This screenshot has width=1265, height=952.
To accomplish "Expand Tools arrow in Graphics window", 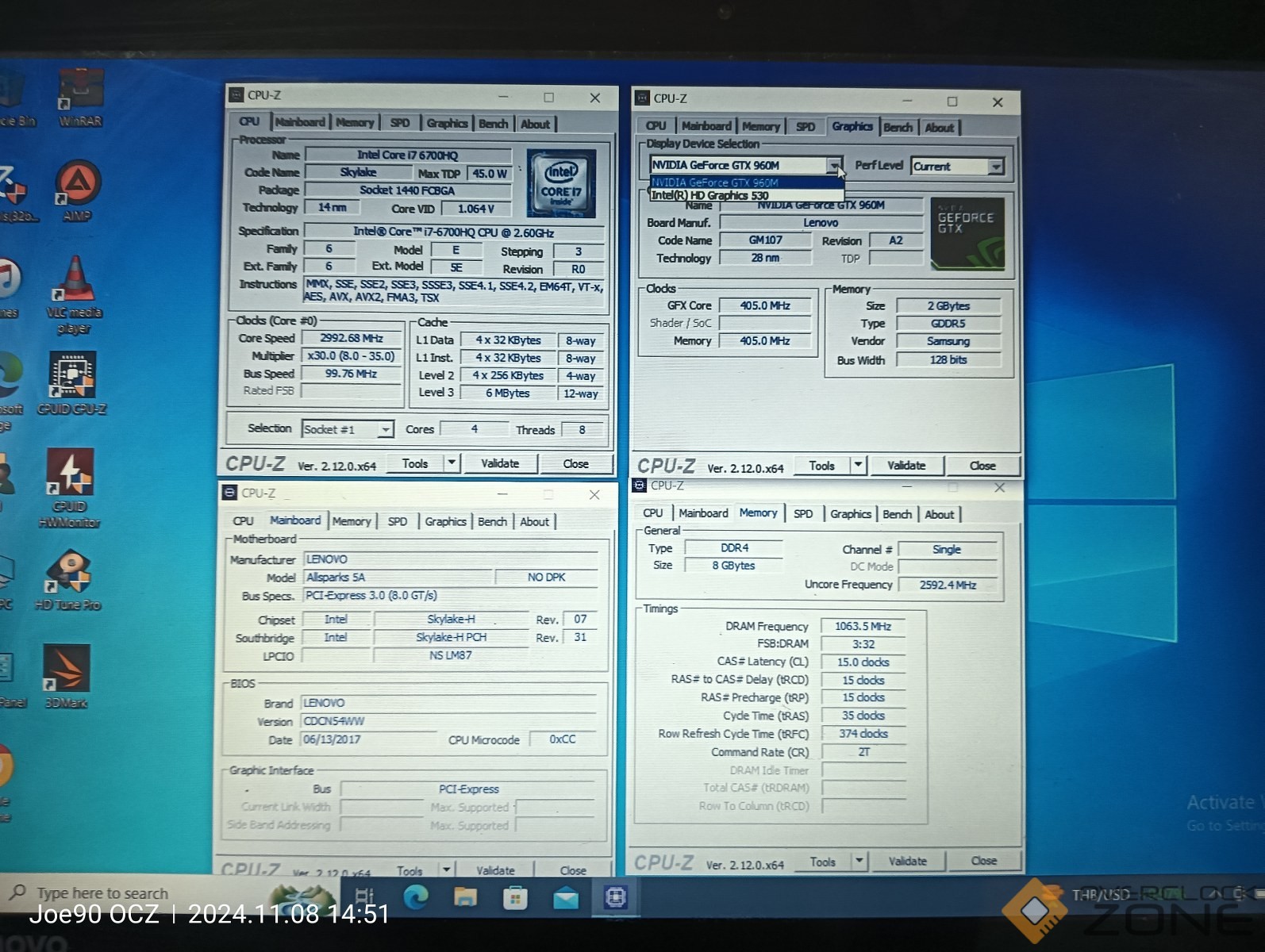I will coord(858,466).
